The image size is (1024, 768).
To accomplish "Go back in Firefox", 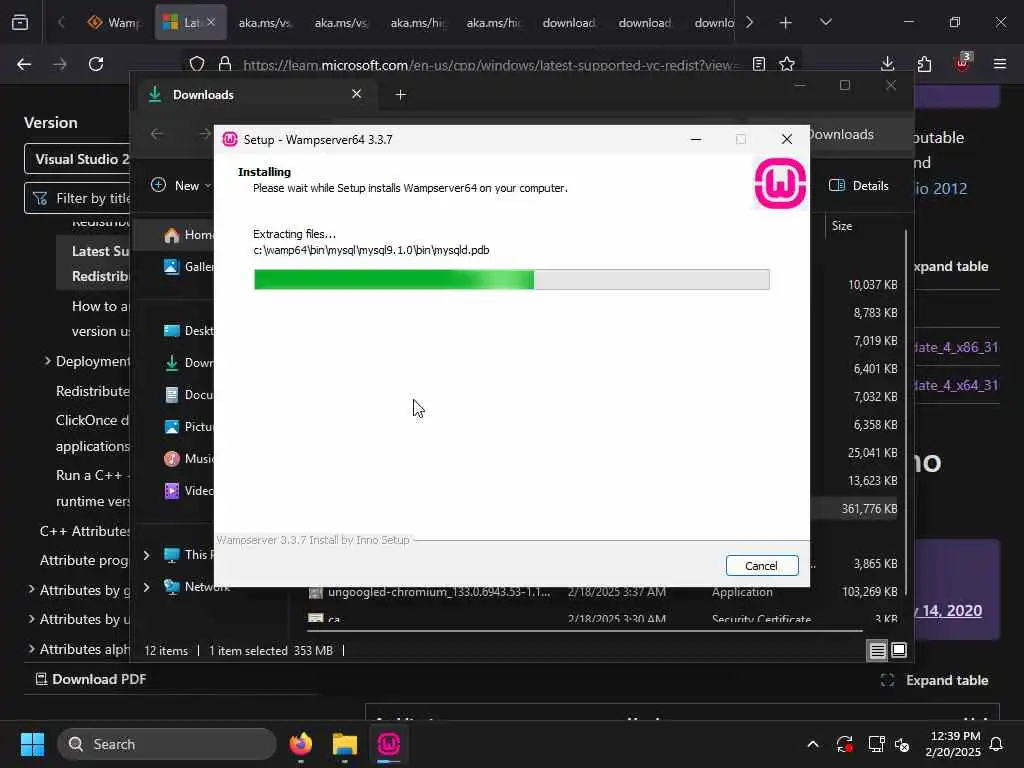I will [24, 64].
